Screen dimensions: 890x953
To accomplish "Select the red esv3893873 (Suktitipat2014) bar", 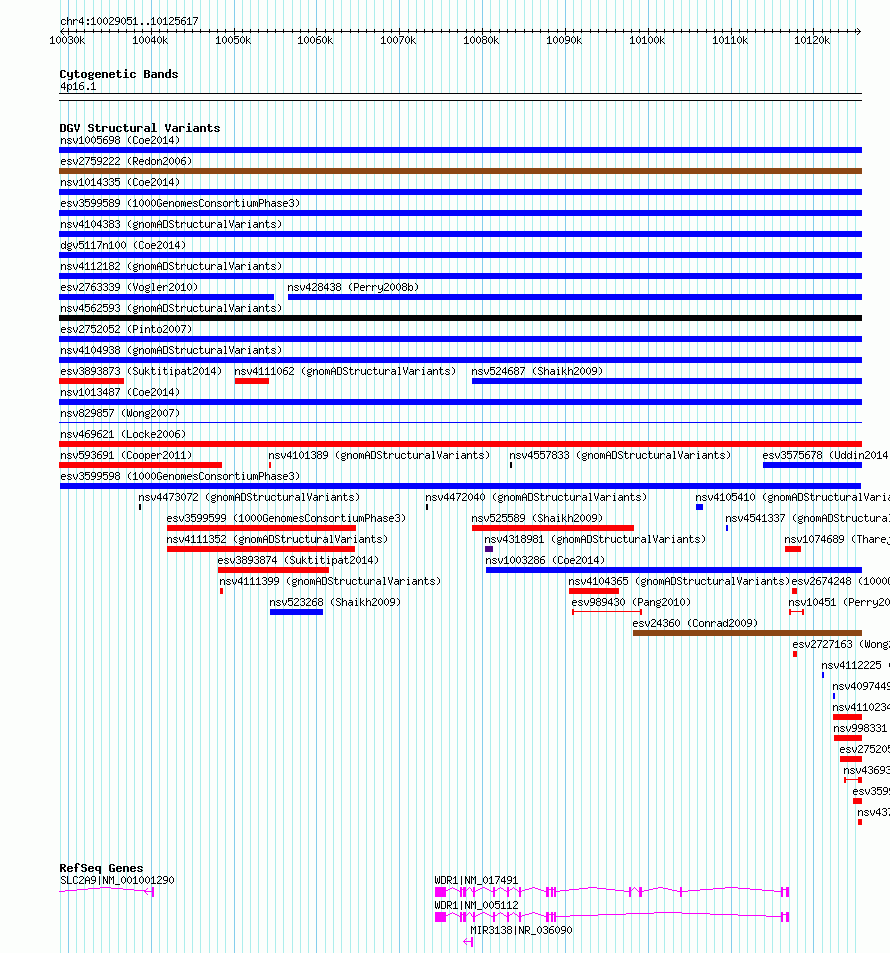I will pos(91,381).
